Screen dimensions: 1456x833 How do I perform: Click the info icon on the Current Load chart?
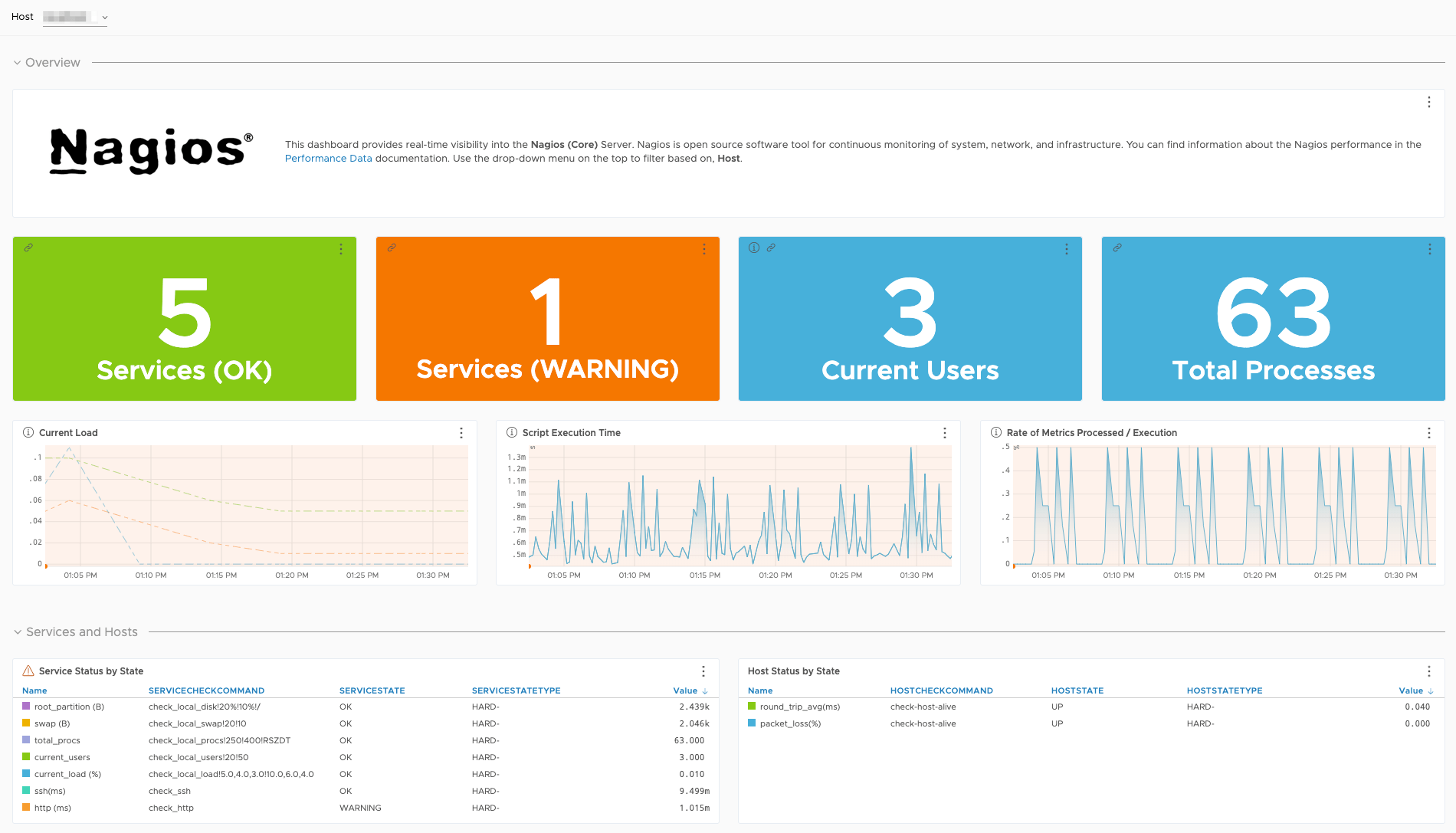28,431
